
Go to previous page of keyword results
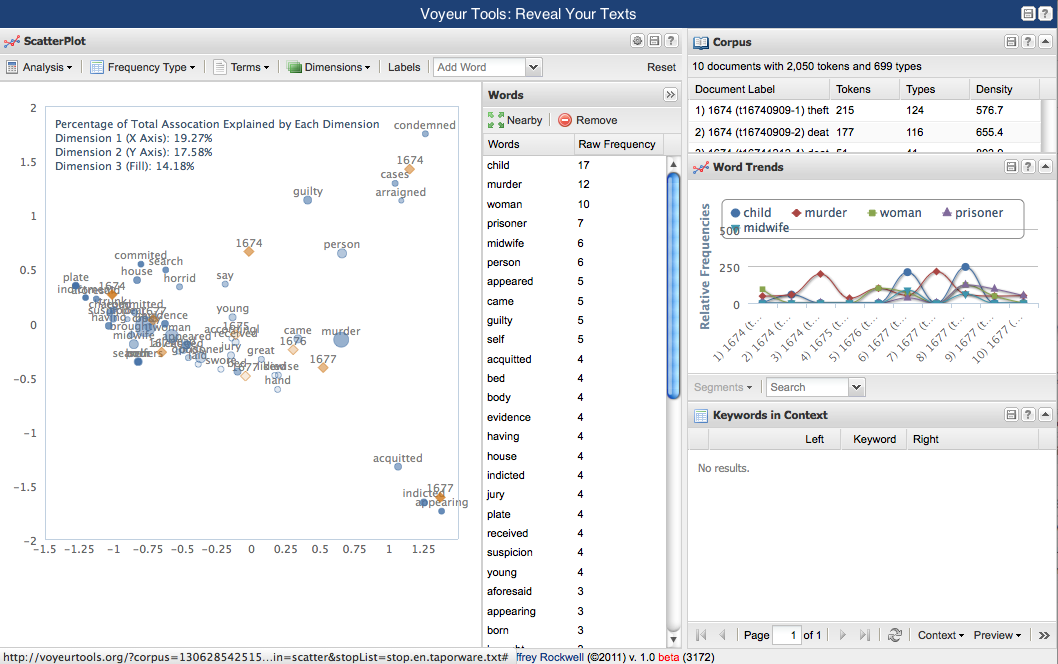(x=723, y=635)
